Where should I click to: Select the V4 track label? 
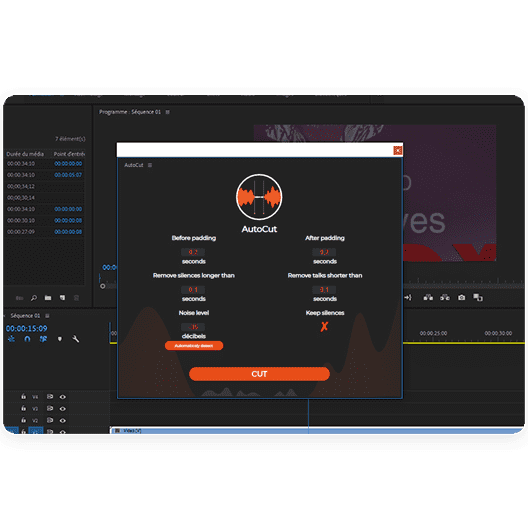tap(35, 397)
